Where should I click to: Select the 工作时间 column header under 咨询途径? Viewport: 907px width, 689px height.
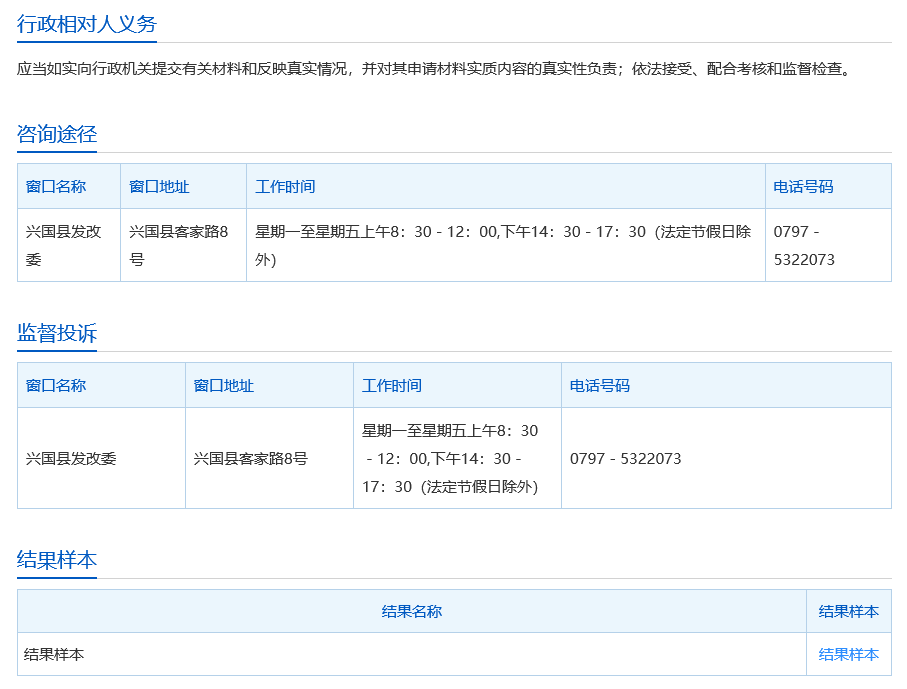pyautogui.click(x=285, y=186)
